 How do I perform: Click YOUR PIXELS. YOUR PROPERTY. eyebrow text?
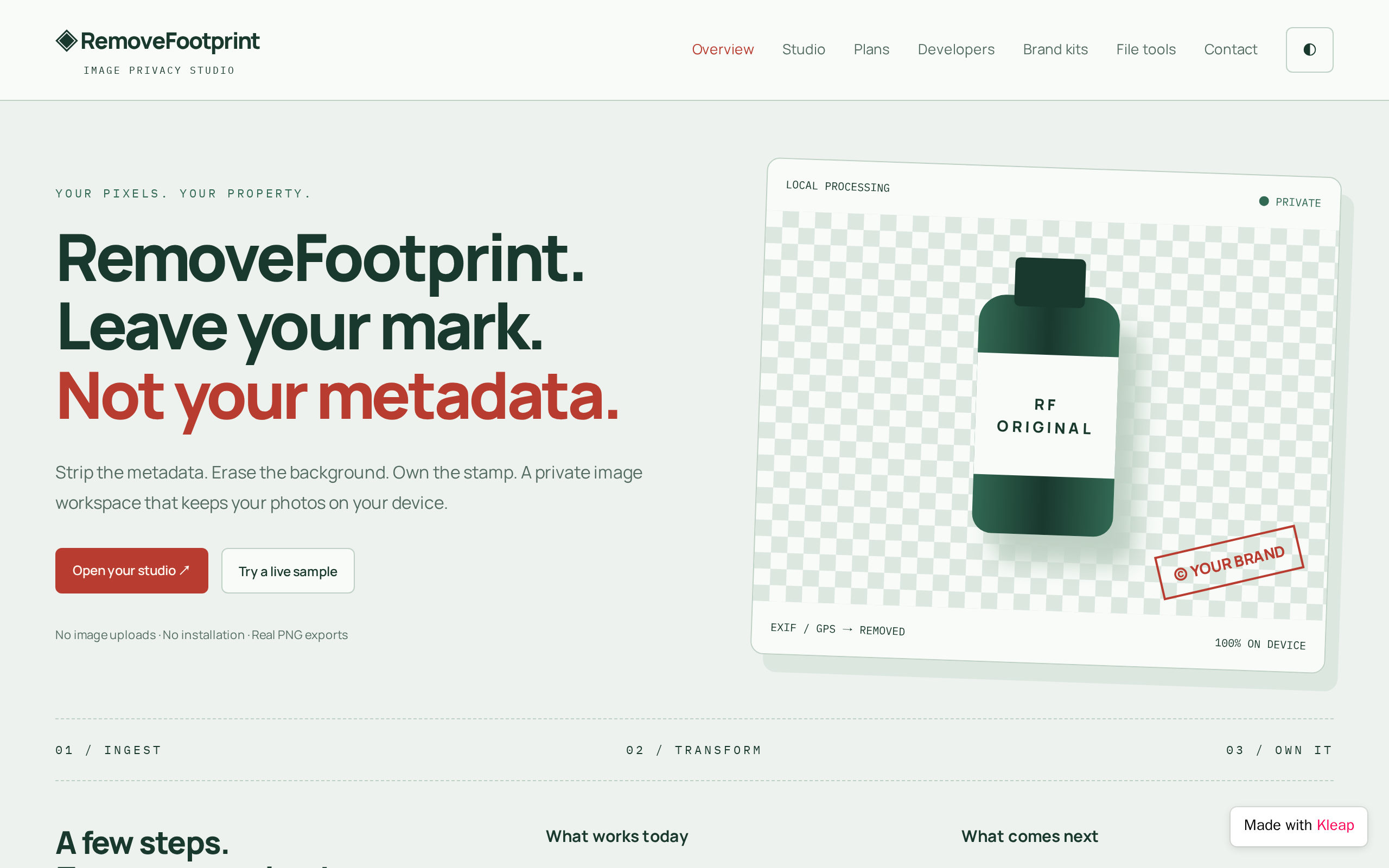click(x=183, y=194)
